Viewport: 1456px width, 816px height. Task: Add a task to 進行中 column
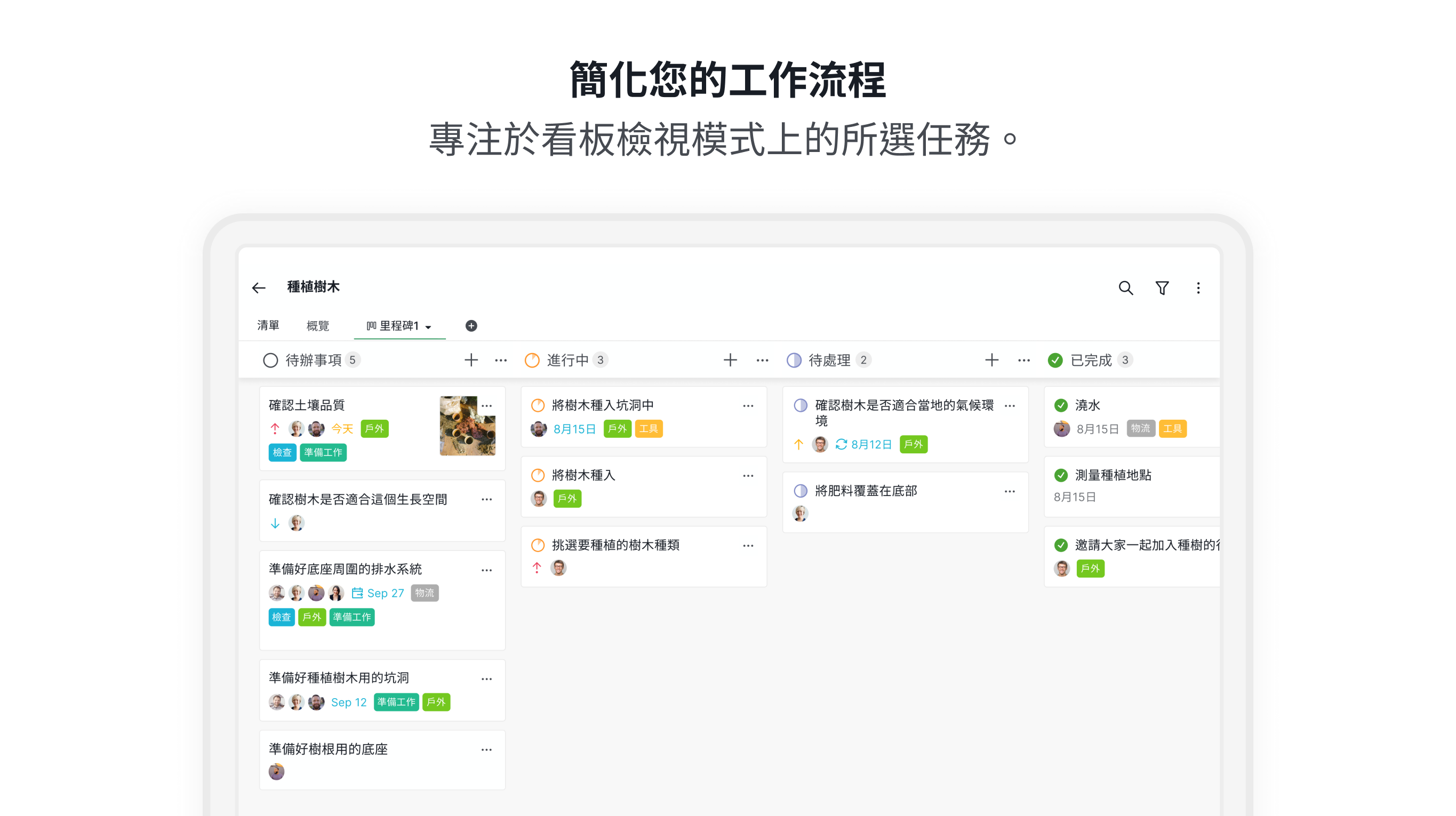730,360
